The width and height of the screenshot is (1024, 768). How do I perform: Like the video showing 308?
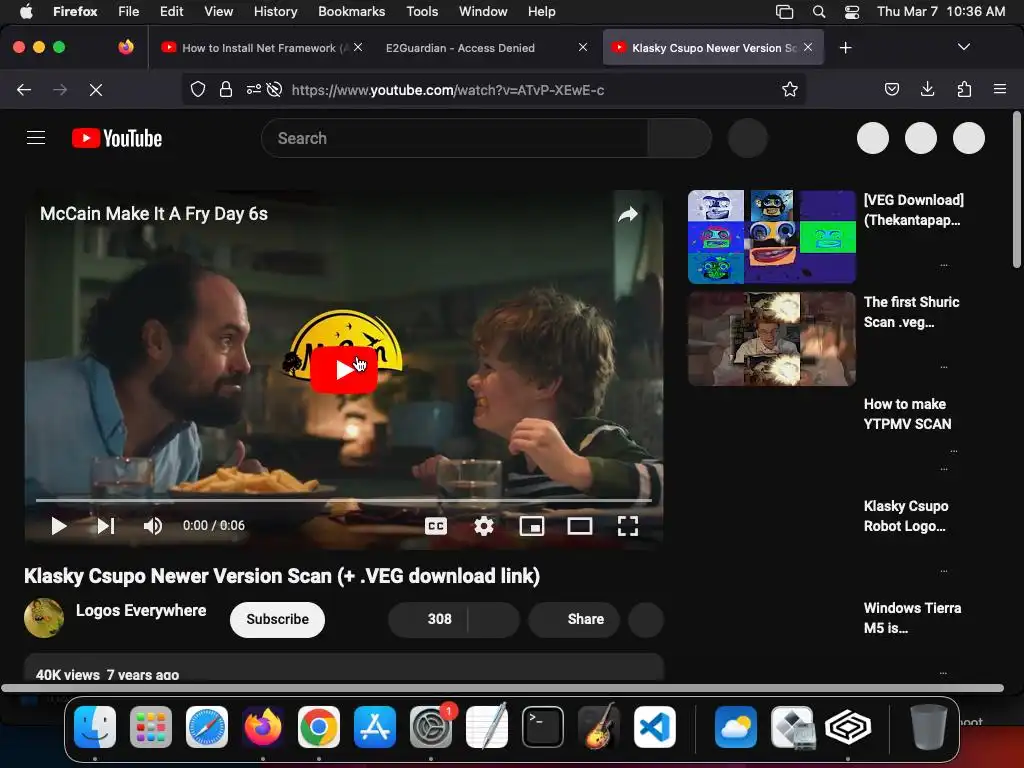click(x=428, y=619)
